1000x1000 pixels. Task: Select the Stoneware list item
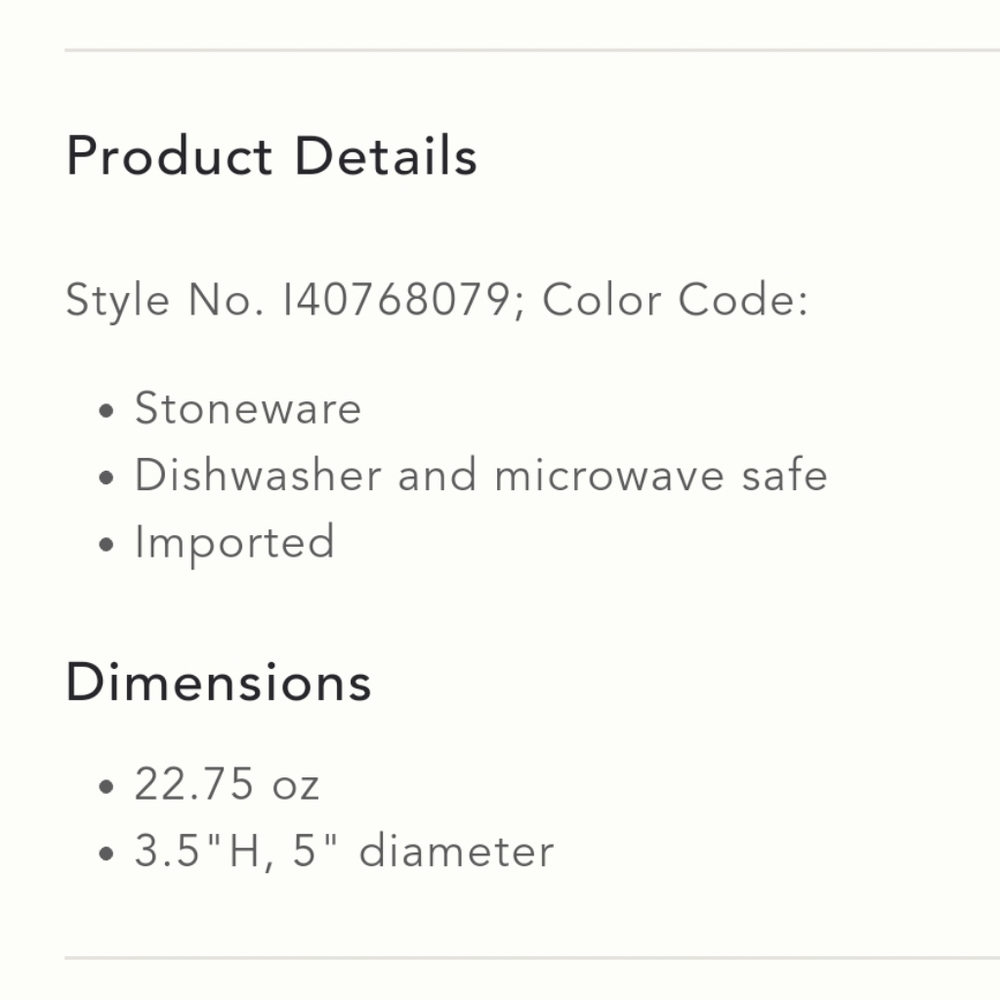(248, 409)
